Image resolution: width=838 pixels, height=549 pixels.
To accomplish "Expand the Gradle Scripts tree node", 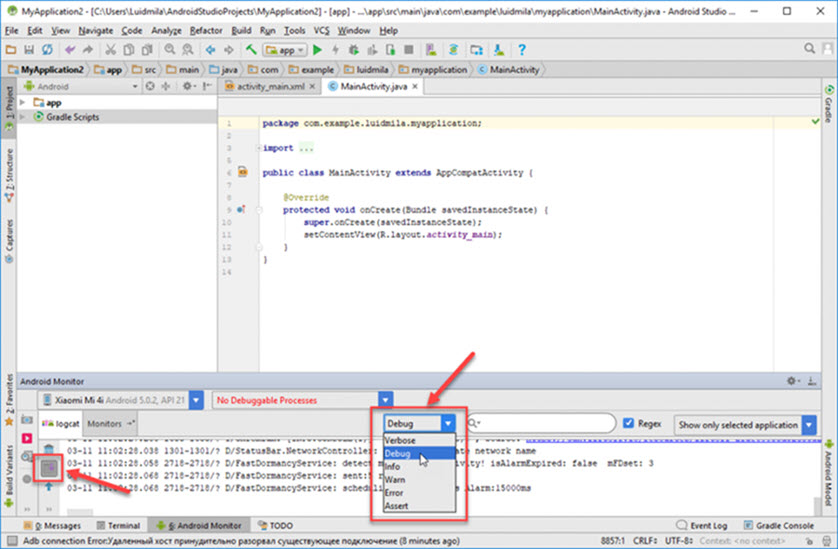I will [22, 117].
